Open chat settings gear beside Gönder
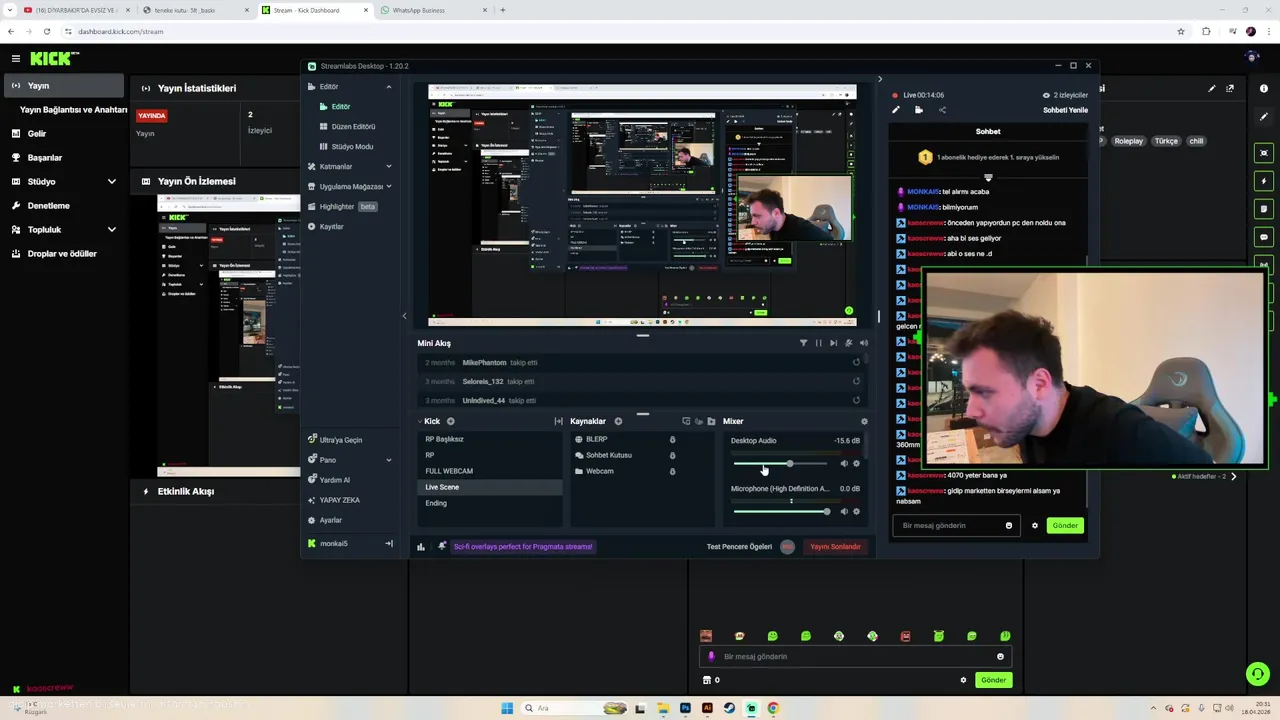The width and height of the screenshot is (1280, 720). [1035, 525]
